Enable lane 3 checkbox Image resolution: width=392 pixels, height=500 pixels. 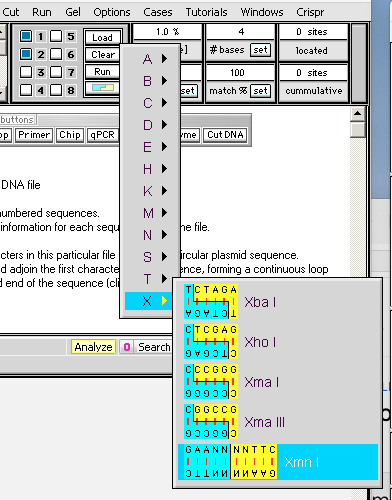tap(26, 72)
